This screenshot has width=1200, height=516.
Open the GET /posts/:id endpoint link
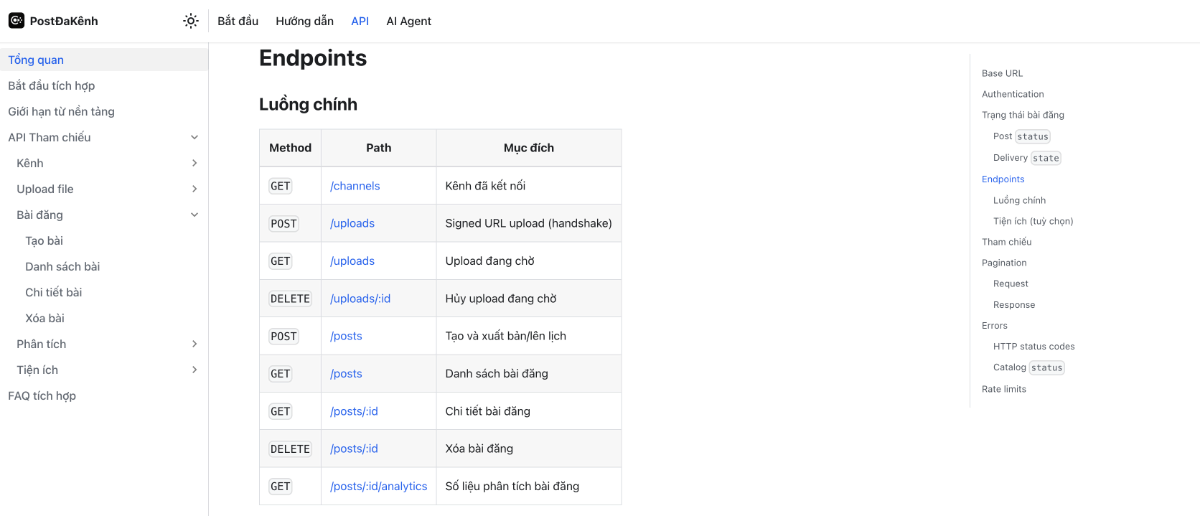(354, 411)
